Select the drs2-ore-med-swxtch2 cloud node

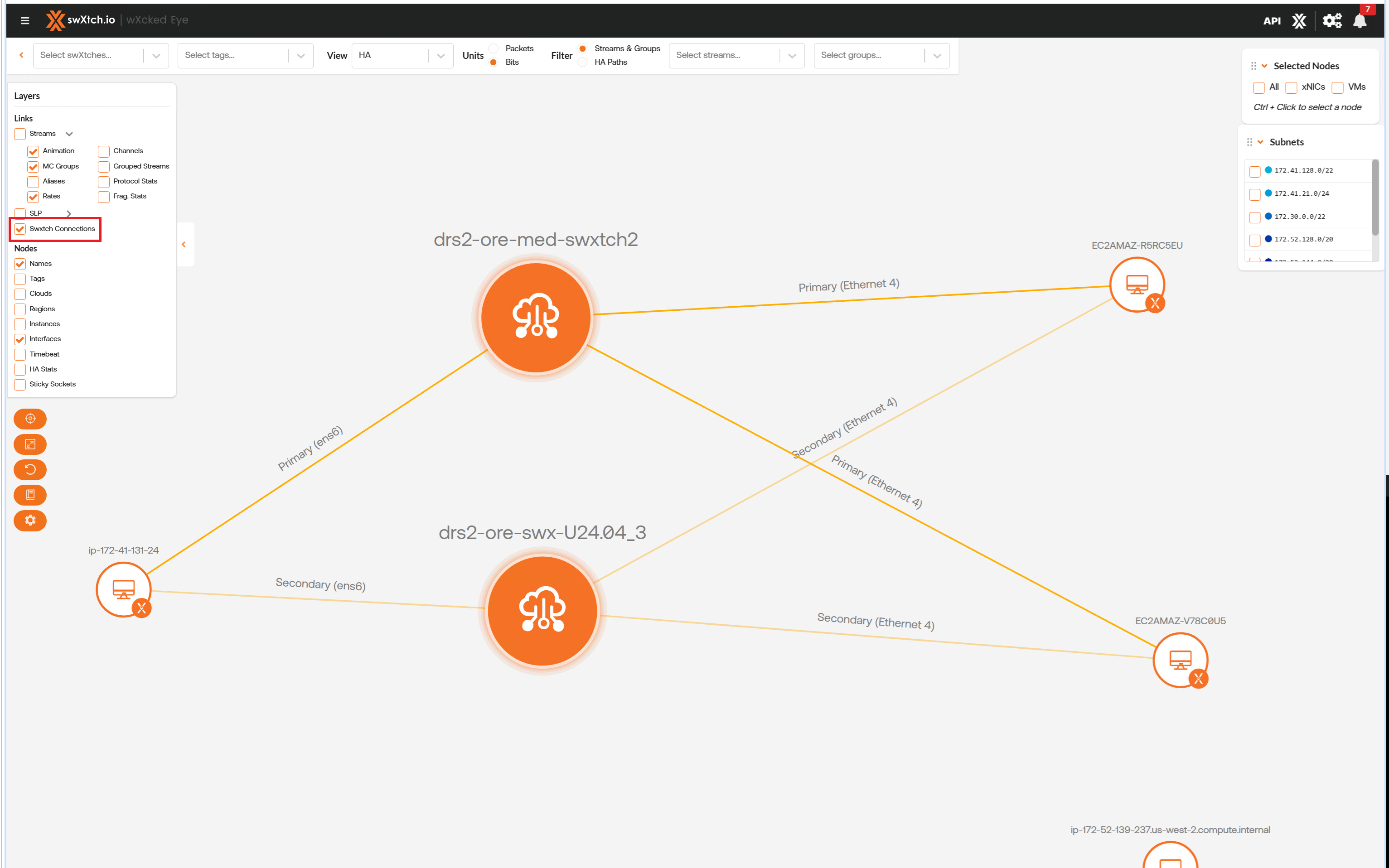pos(535,317)
